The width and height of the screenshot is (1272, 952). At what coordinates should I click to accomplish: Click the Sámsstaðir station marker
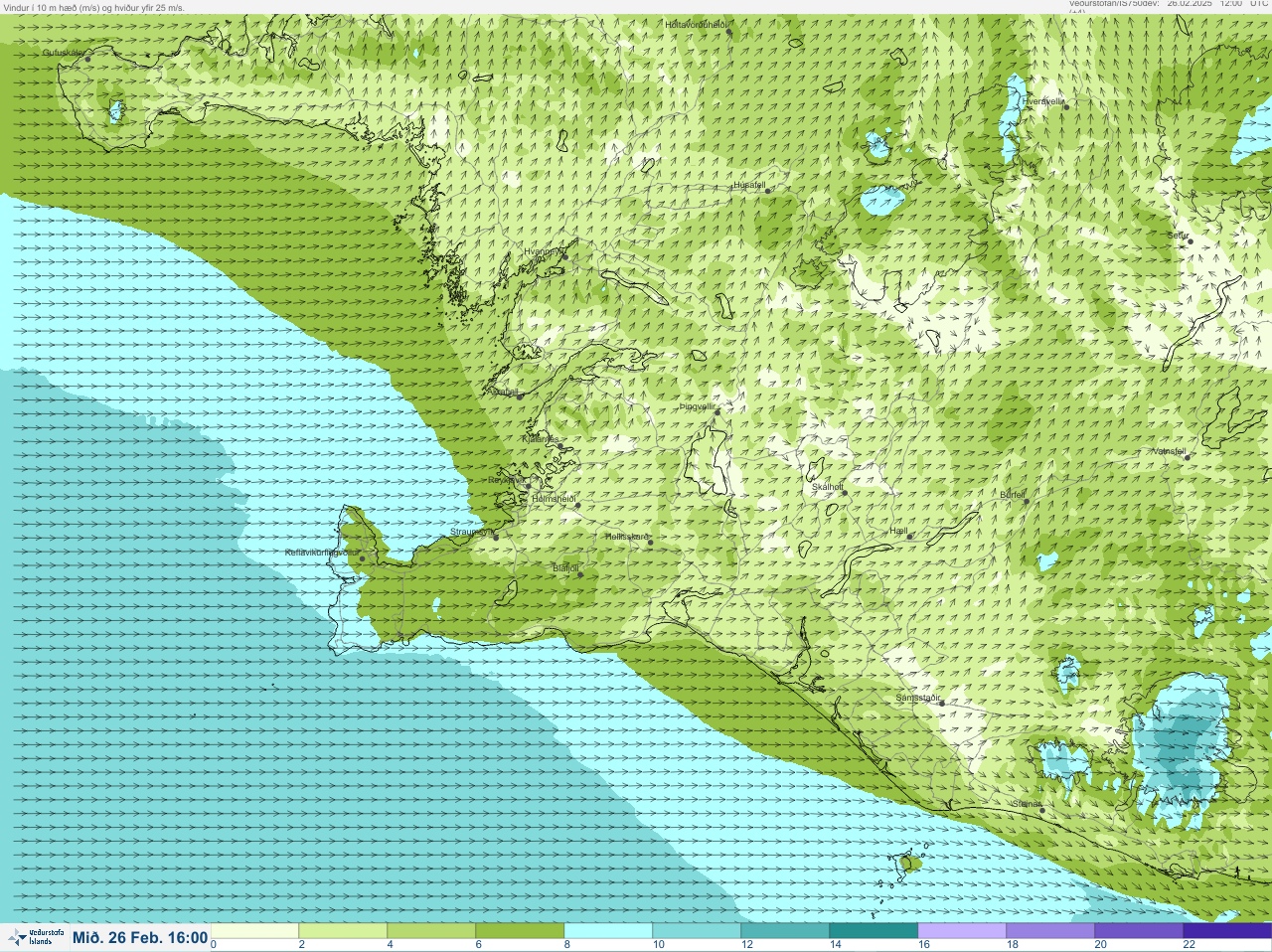coord(941,703)
